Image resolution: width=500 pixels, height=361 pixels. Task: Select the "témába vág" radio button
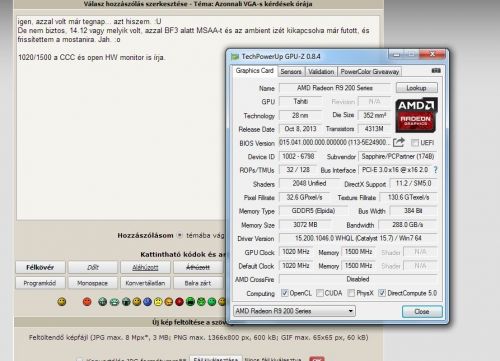[x=180, y=235]
